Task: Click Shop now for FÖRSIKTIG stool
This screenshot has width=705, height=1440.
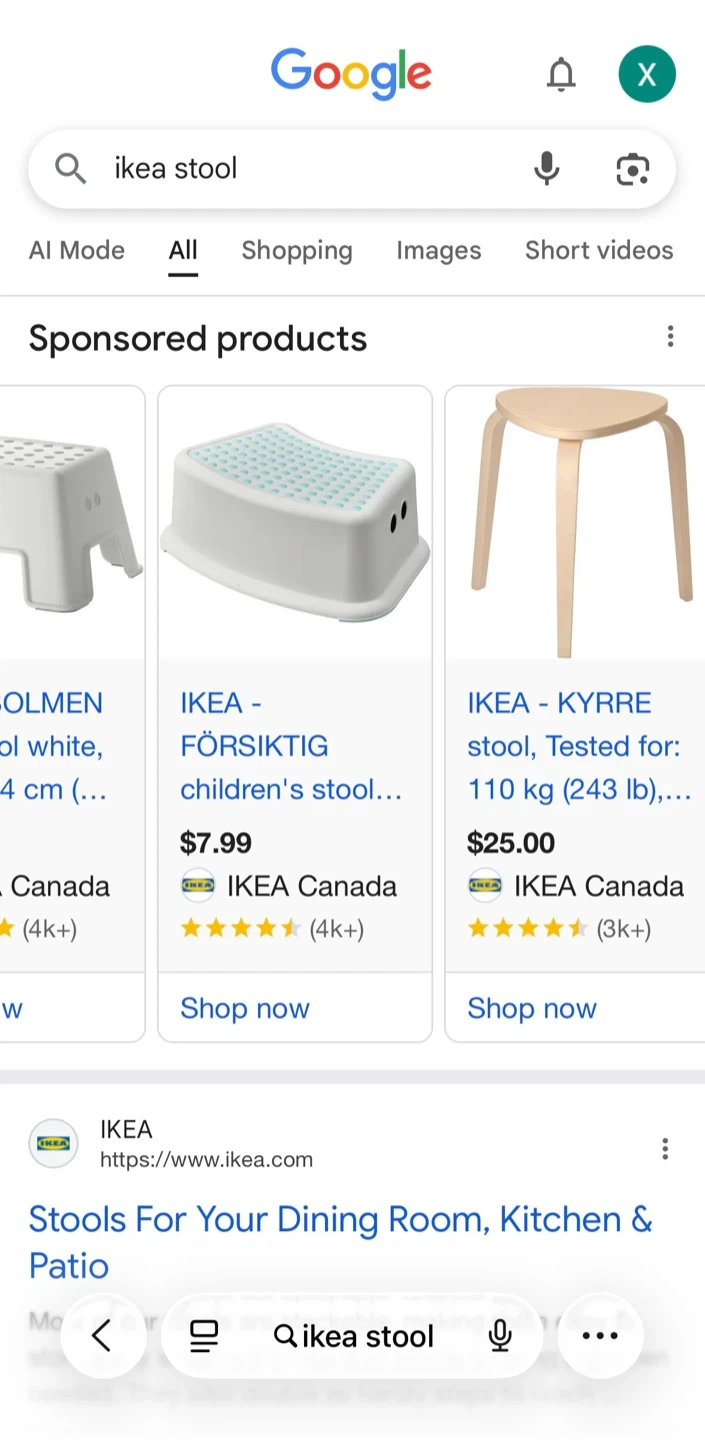Action: coord(245,1008)
